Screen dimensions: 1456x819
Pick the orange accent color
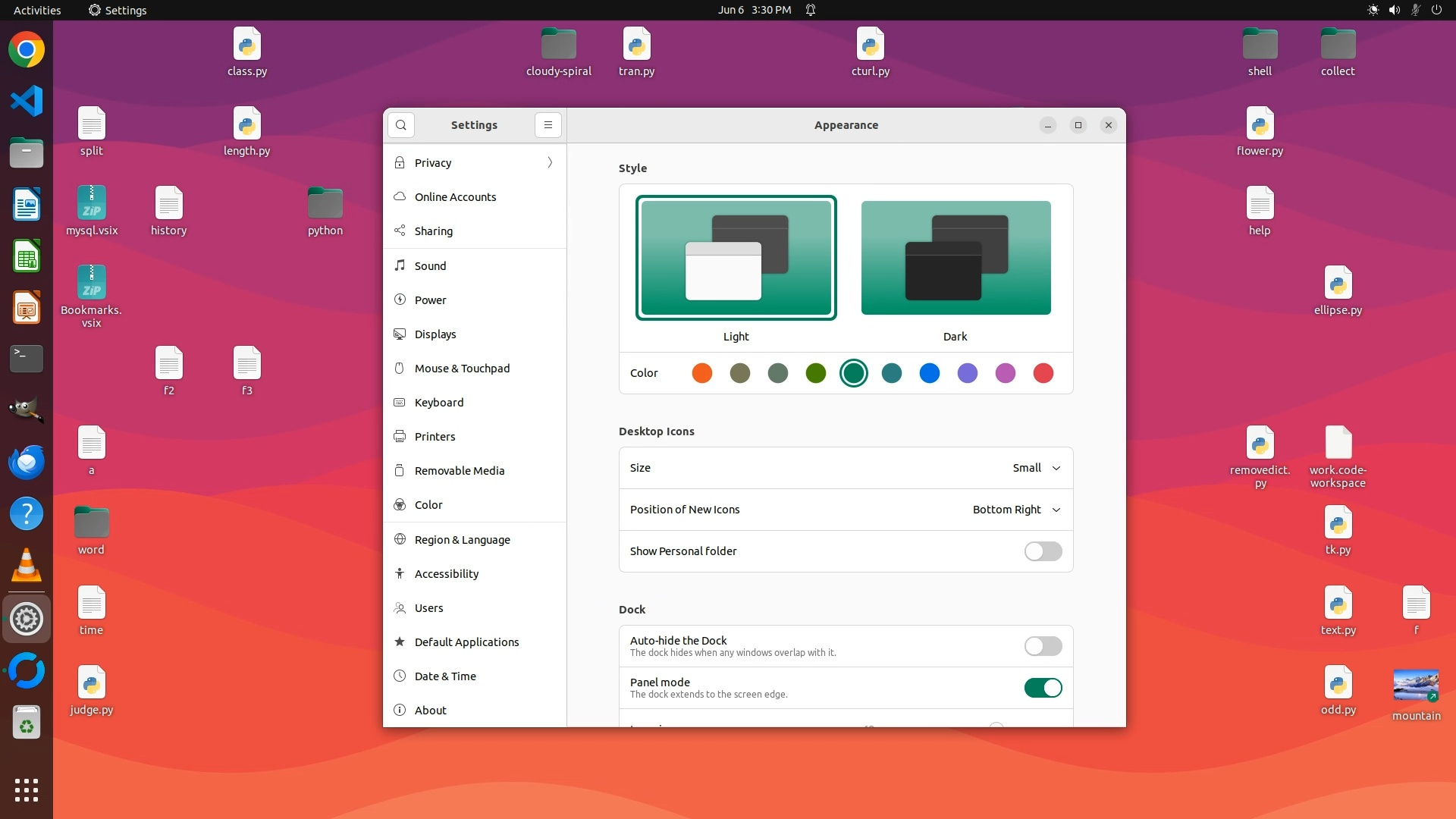pos(702,373)
